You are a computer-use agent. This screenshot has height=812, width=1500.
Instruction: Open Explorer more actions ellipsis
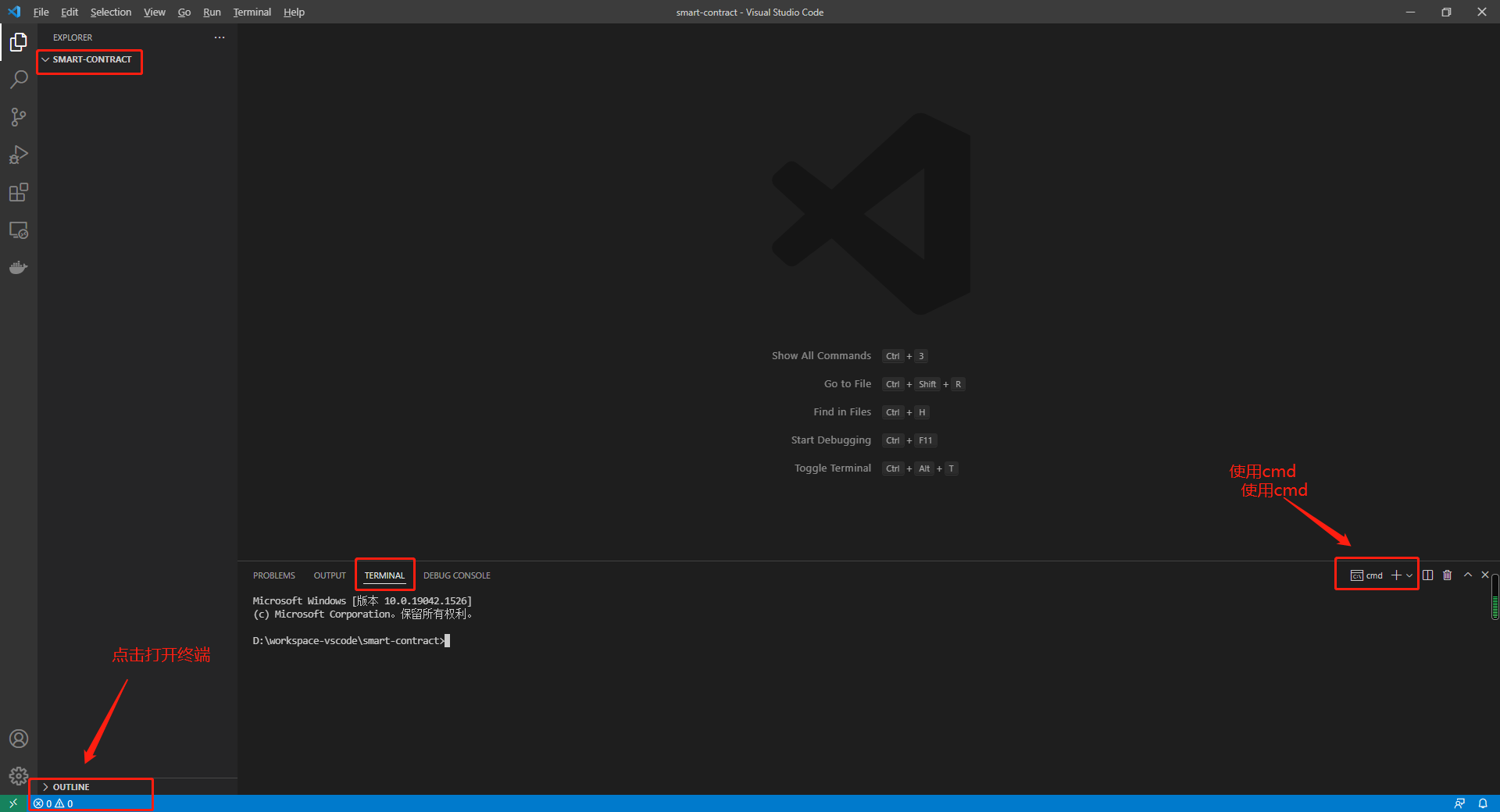point(220,37)
